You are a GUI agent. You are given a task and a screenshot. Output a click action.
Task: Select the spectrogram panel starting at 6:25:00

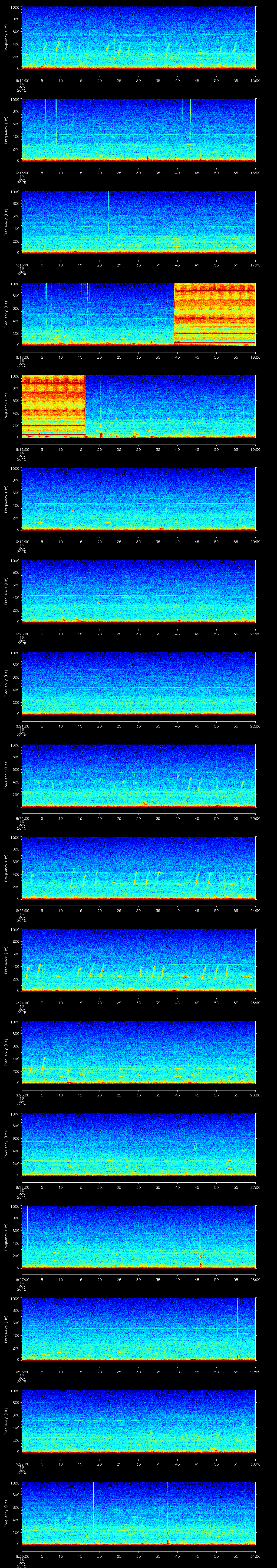click(139, 1052)
